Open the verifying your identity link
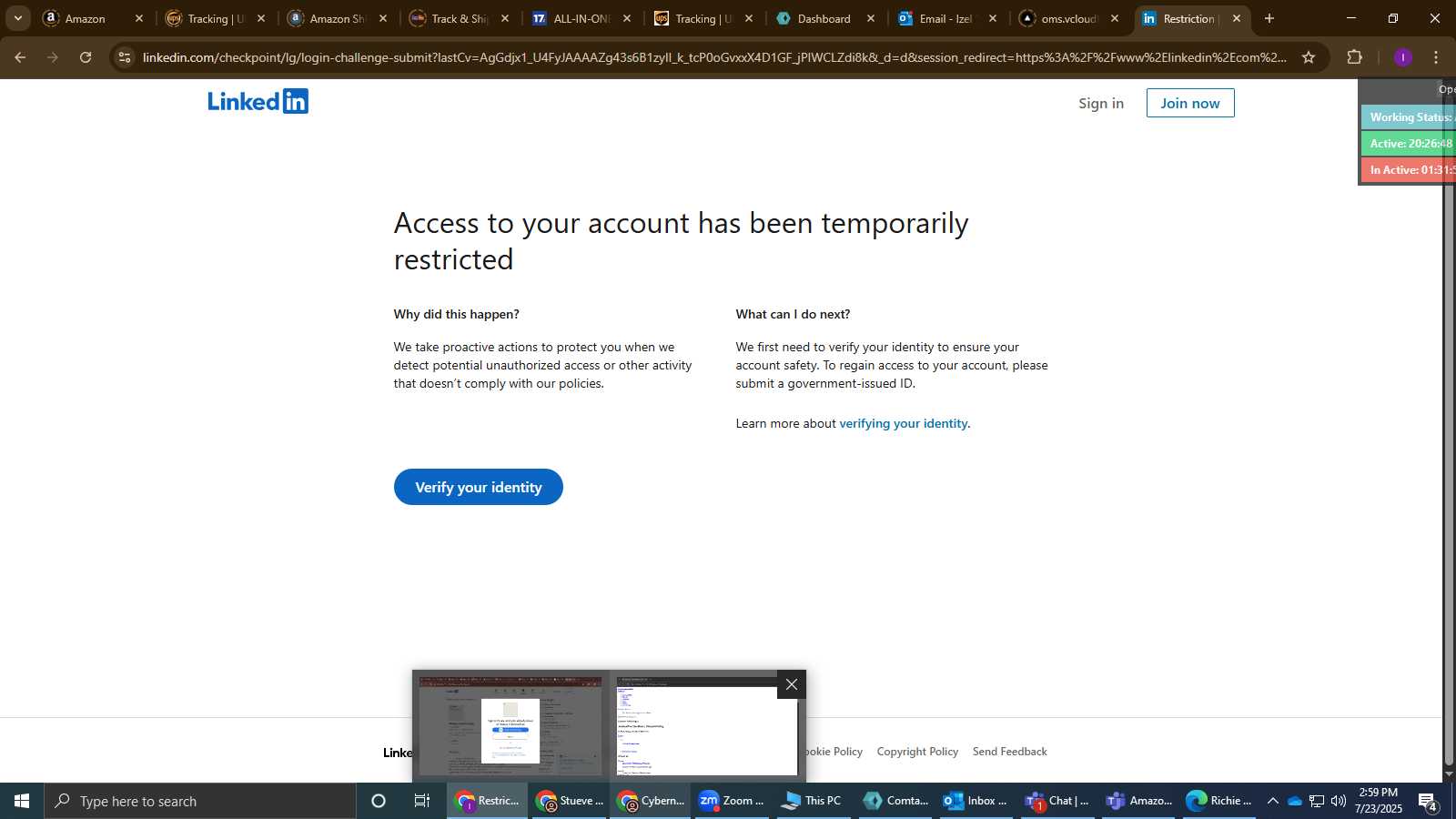 pyautogui.click(x=903, y=423)
